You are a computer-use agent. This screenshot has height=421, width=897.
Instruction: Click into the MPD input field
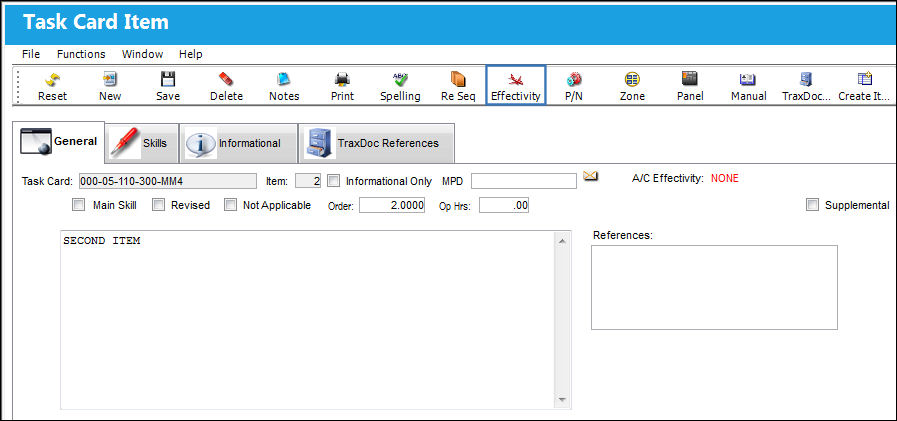click(x=524, y=181)
